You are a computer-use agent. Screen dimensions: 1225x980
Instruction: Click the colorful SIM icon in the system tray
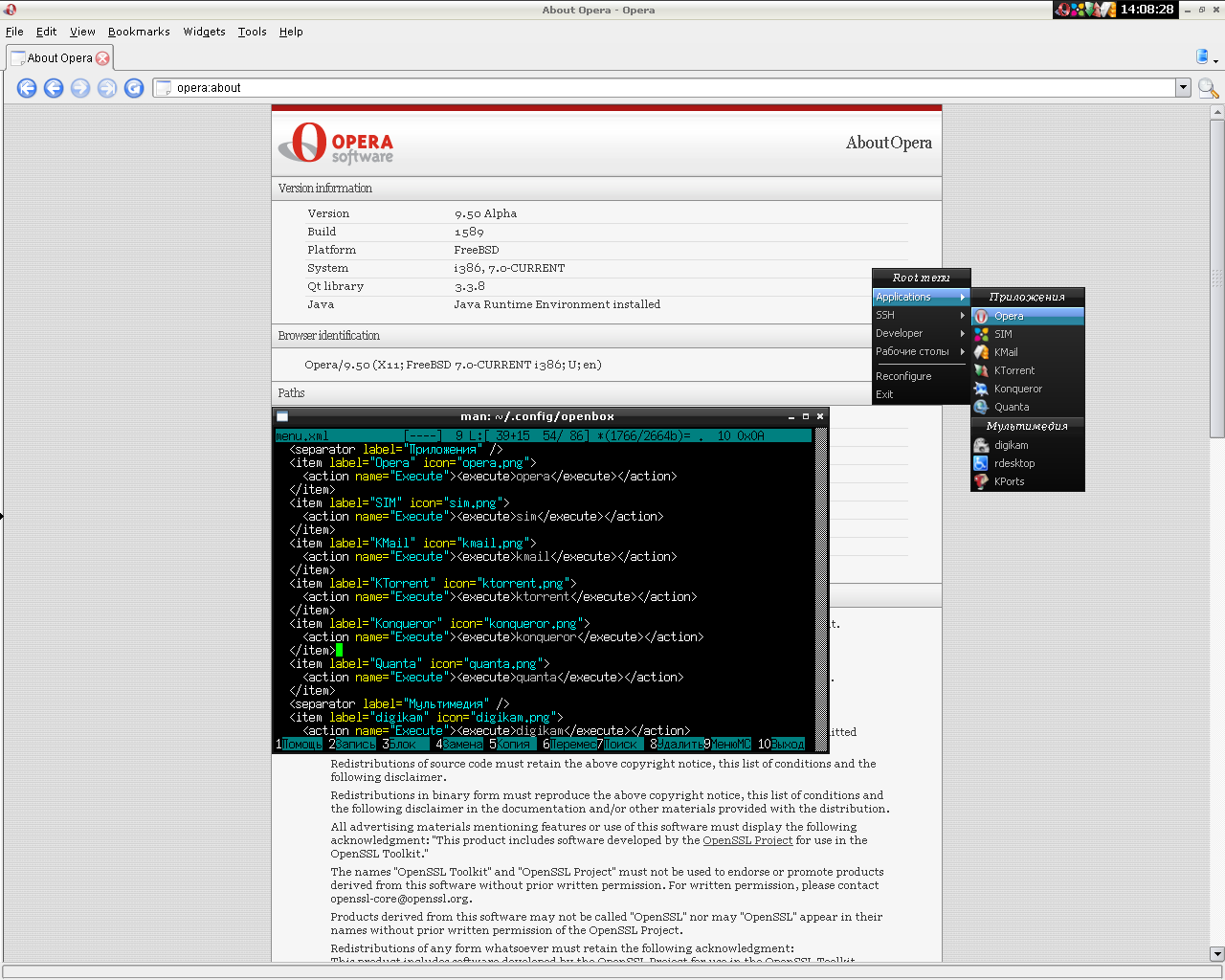pos(1078,10)
